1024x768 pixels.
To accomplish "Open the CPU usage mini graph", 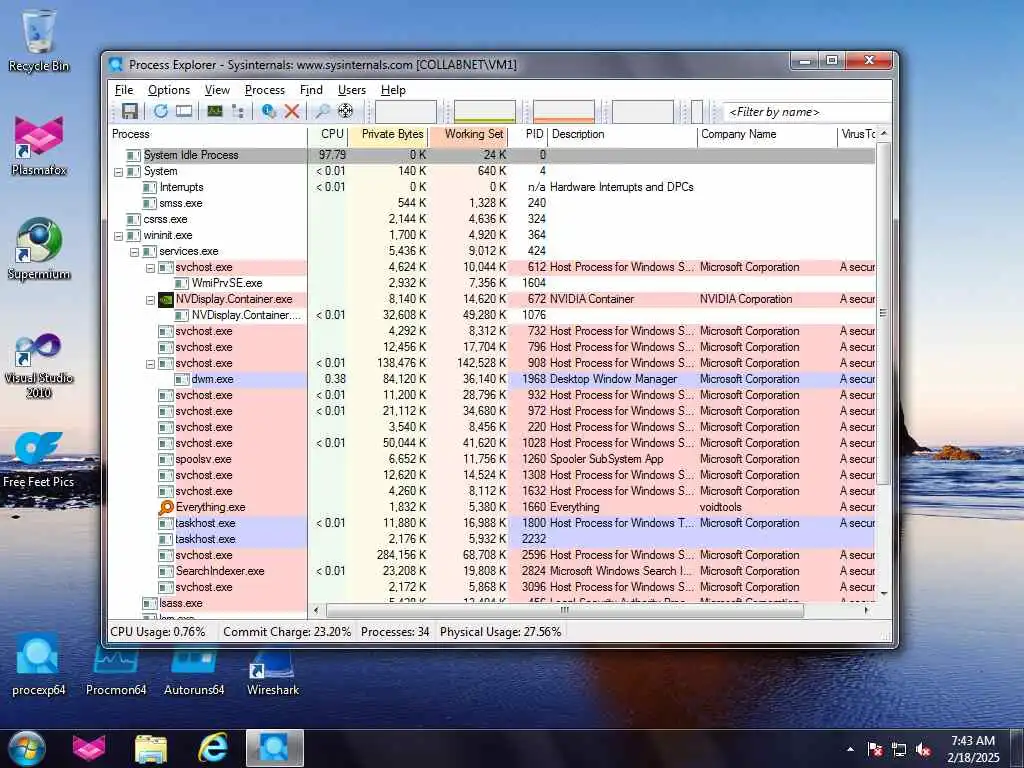I will (406, 112).
